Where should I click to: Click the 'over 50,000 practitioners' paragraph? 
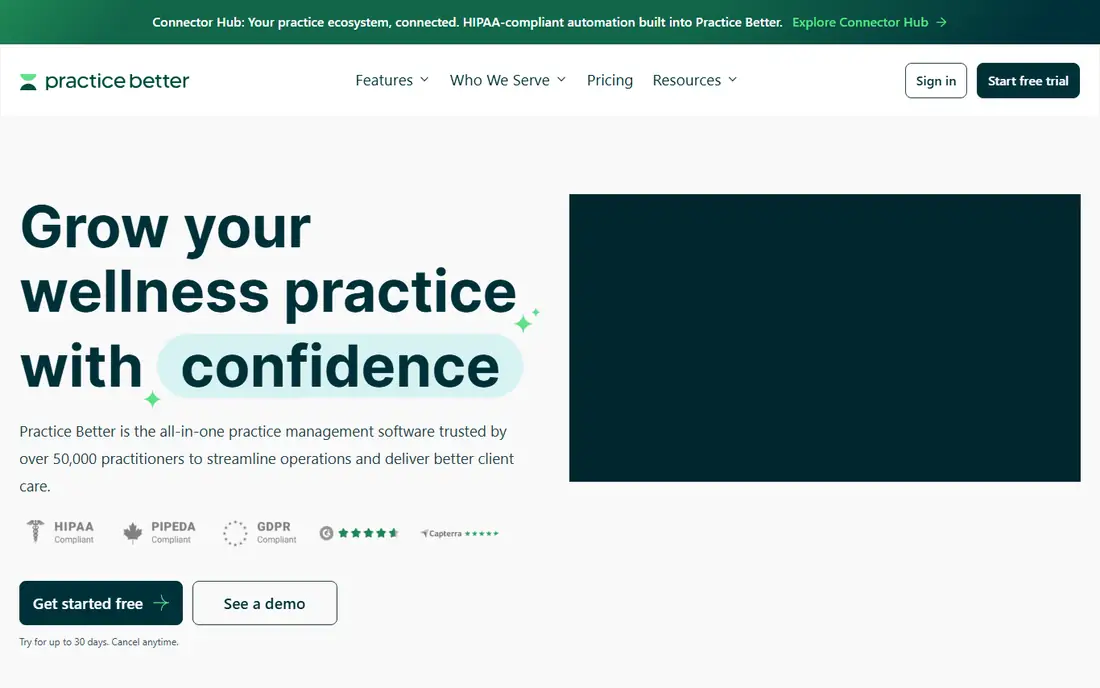pyautogui.click(x=267, y=459)
